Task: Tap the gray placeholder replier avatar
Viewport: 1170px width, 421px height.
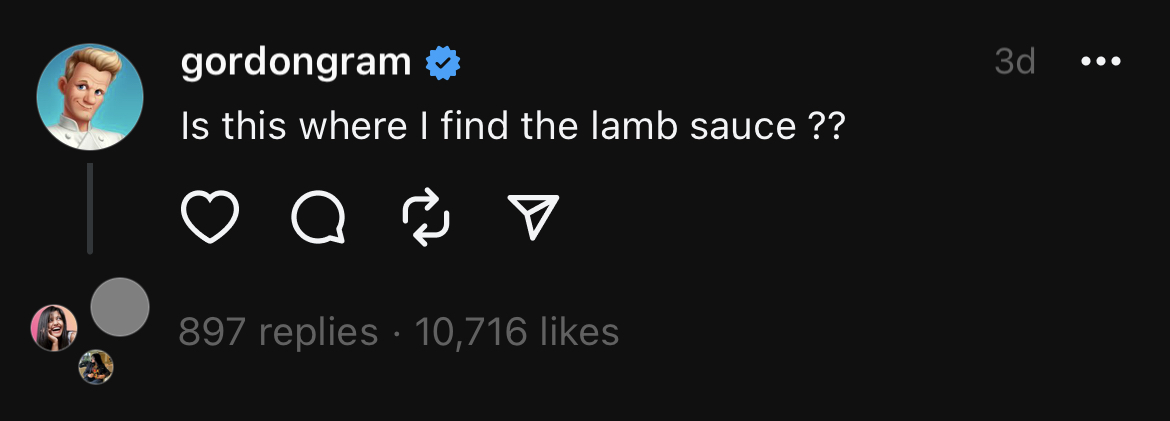Action: 120,308
